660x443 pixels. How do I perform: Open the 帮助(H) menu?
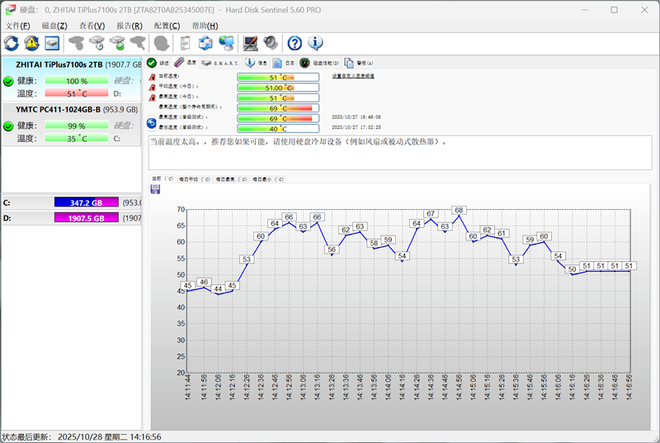[x=204, y=25]
